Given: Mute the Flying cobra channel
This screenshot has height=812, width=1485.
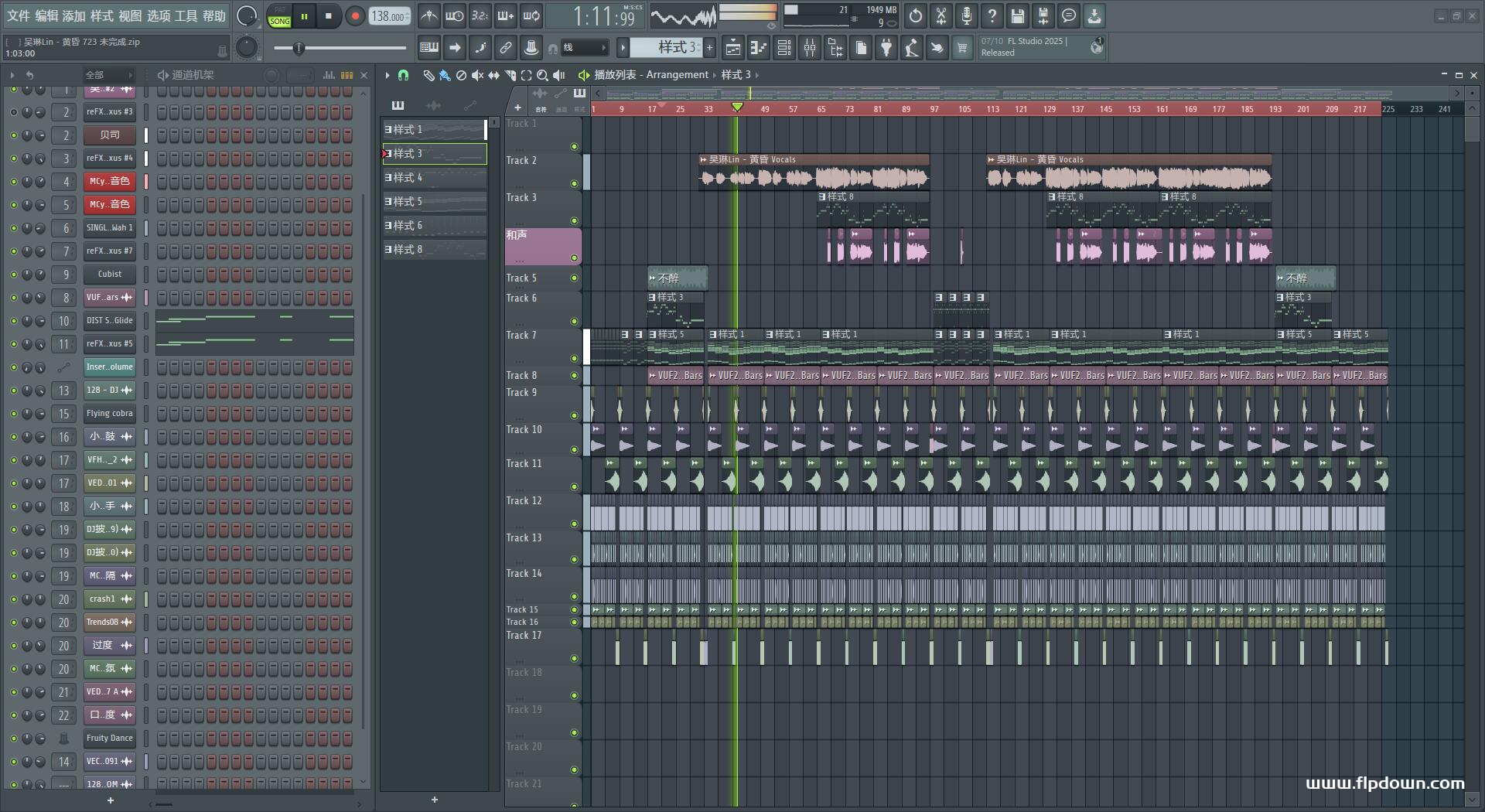Looking at the screenshot, I should 13,414.
